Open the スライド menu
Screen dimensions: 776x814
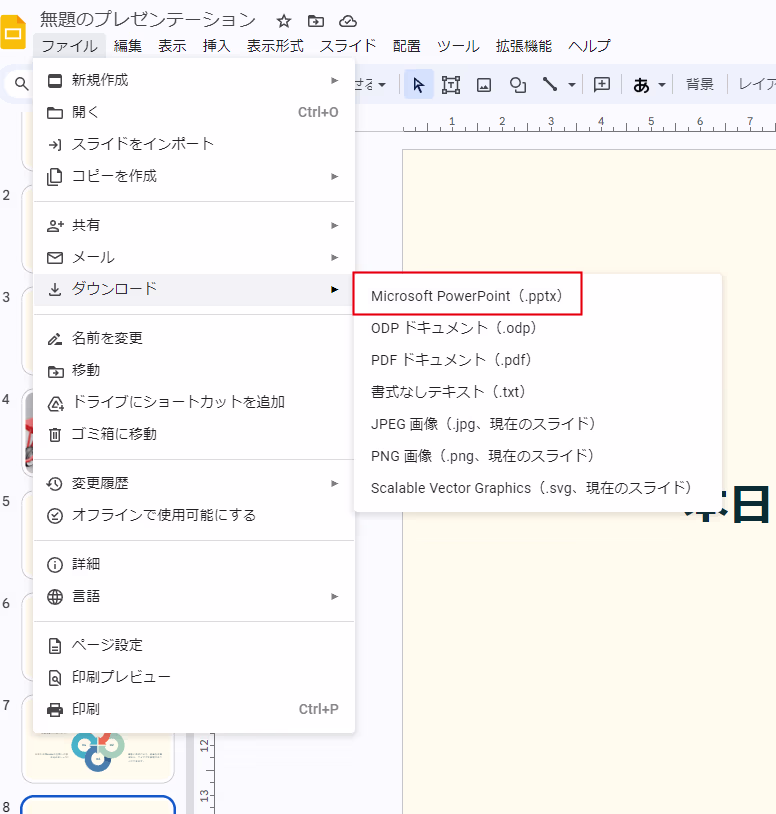click(348, 46)
